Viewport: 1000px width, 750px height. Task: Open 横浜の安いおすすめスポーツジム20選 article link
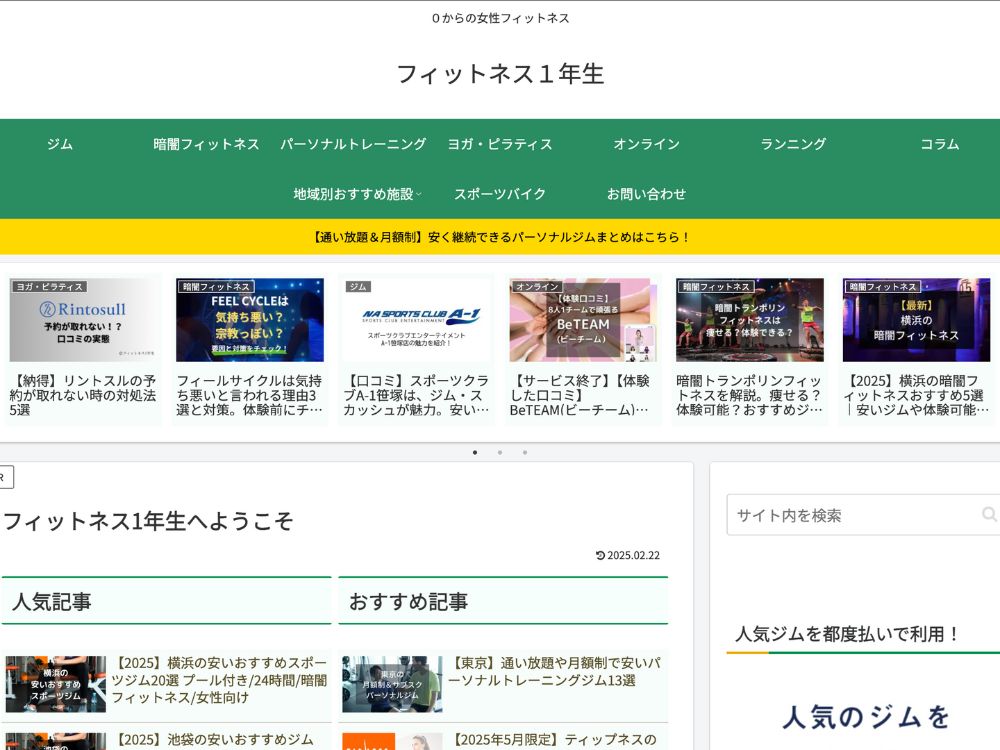[x=219, y=680]
